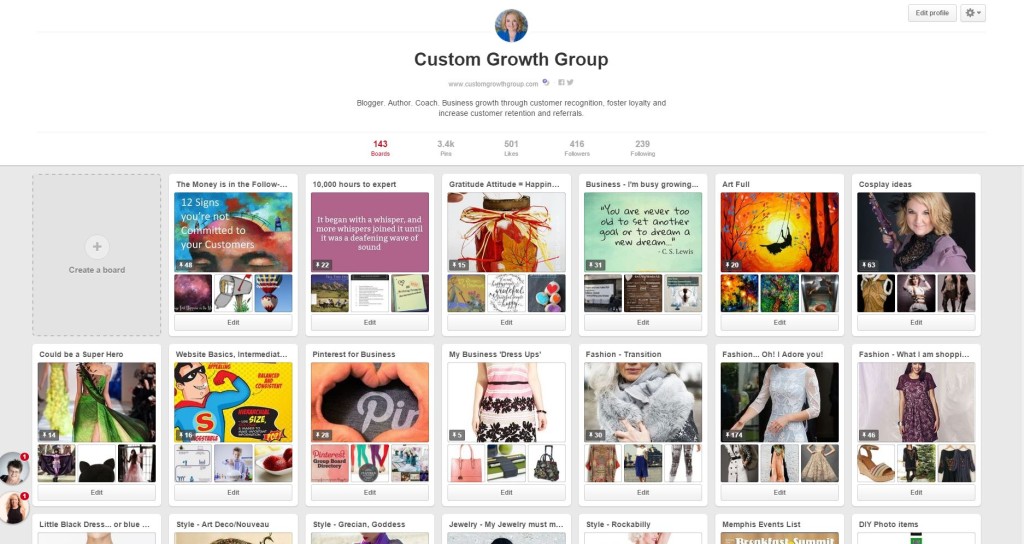Click the Custom Growth Group heading

[x=511, y=59]
